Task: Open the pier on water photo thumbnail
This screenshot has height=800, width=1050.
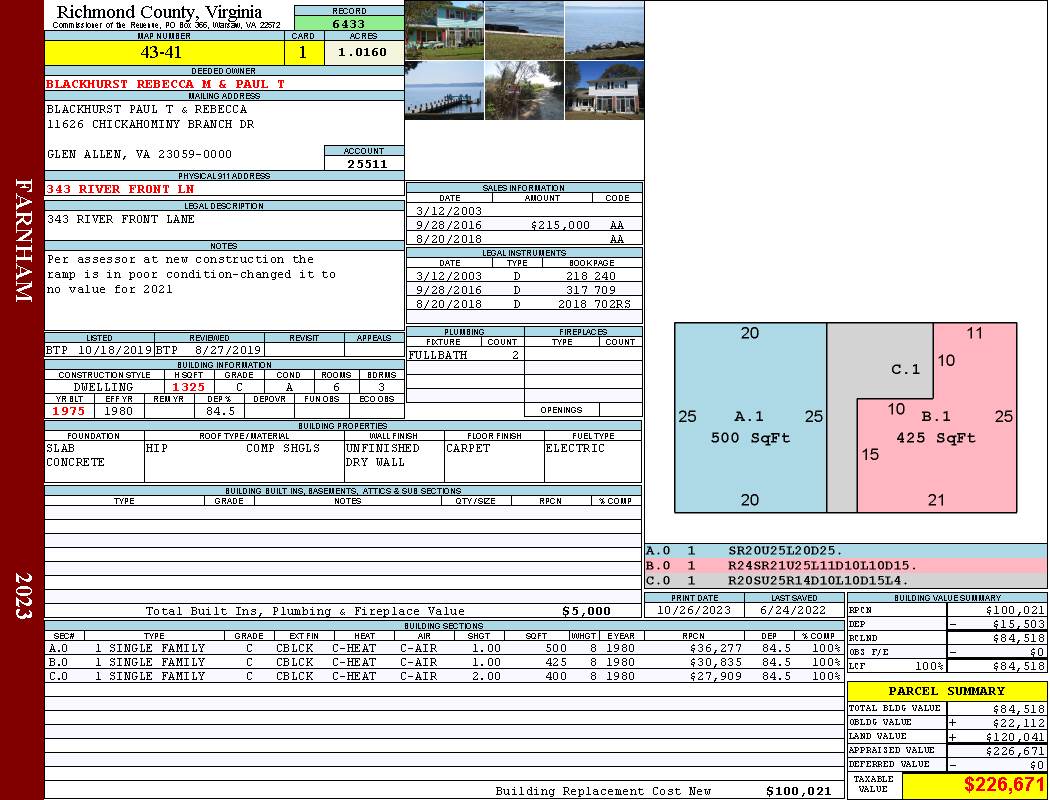Action: coord(445,90)
